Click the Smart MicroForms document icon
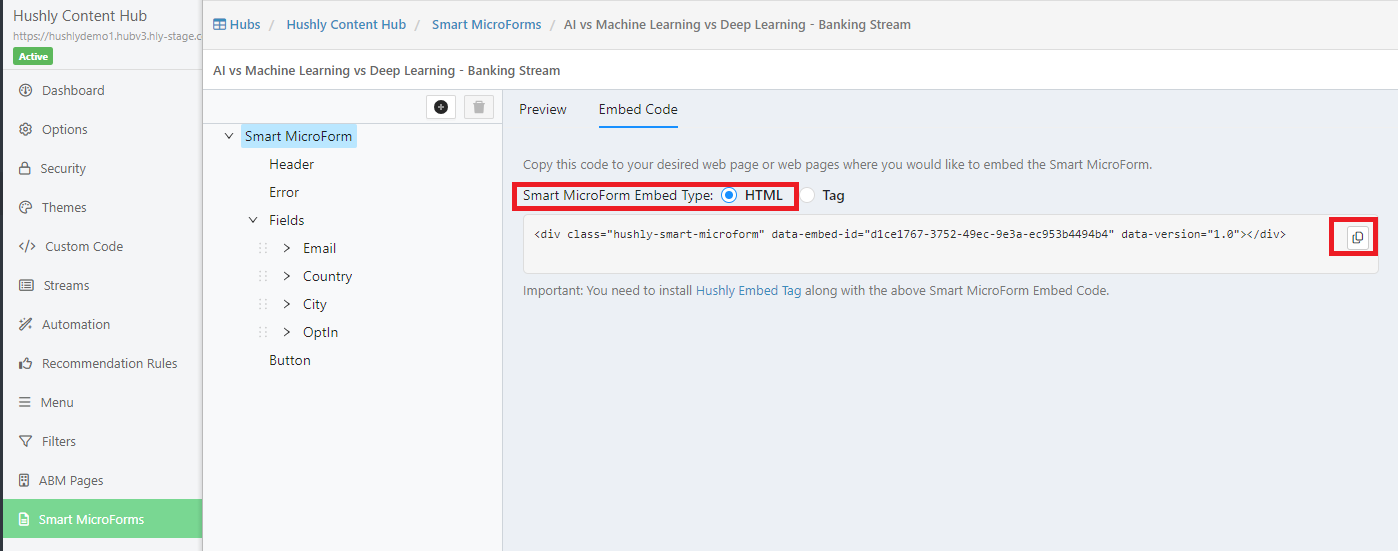 coord(24,519)
